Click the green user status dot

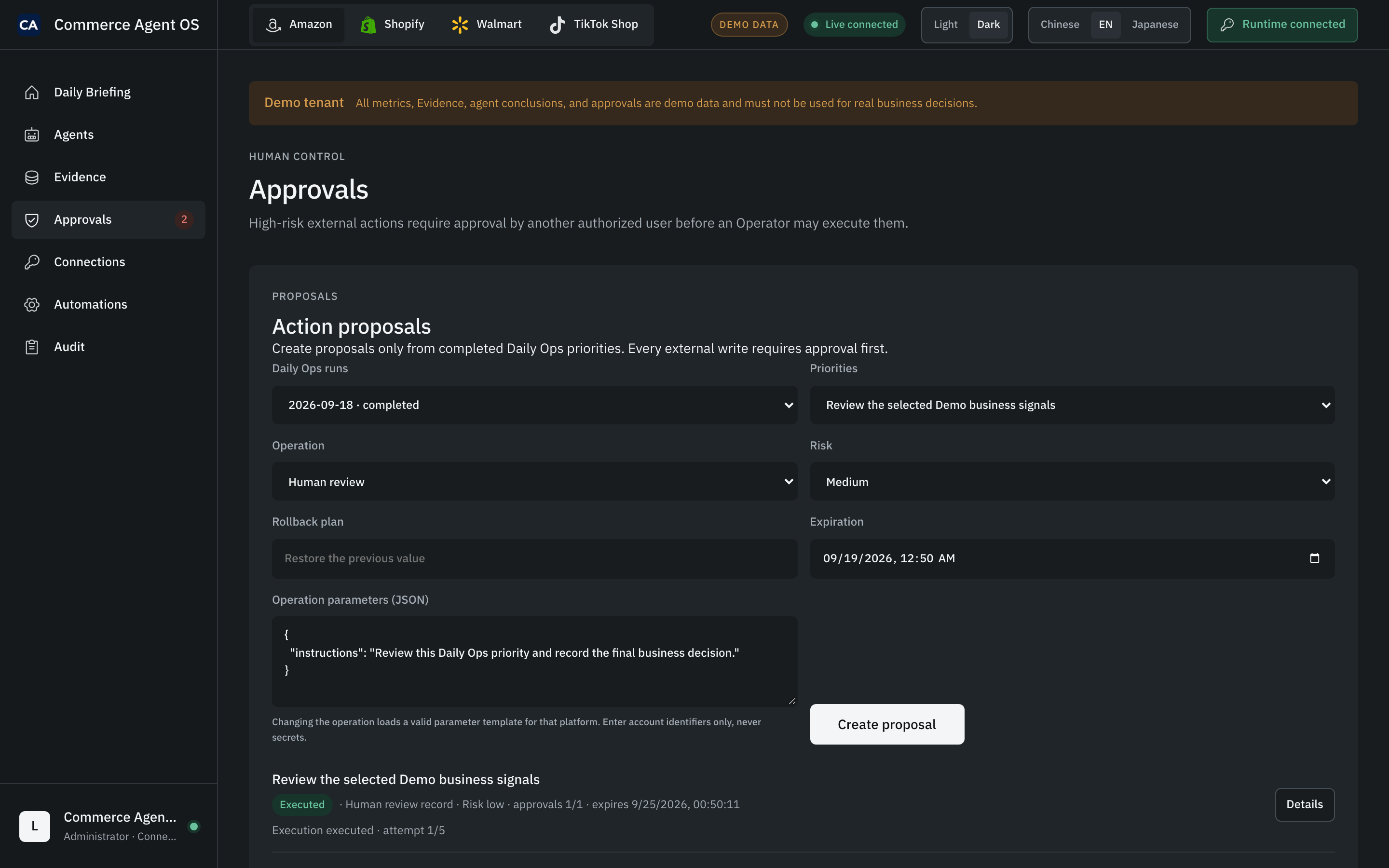(194, 827)
